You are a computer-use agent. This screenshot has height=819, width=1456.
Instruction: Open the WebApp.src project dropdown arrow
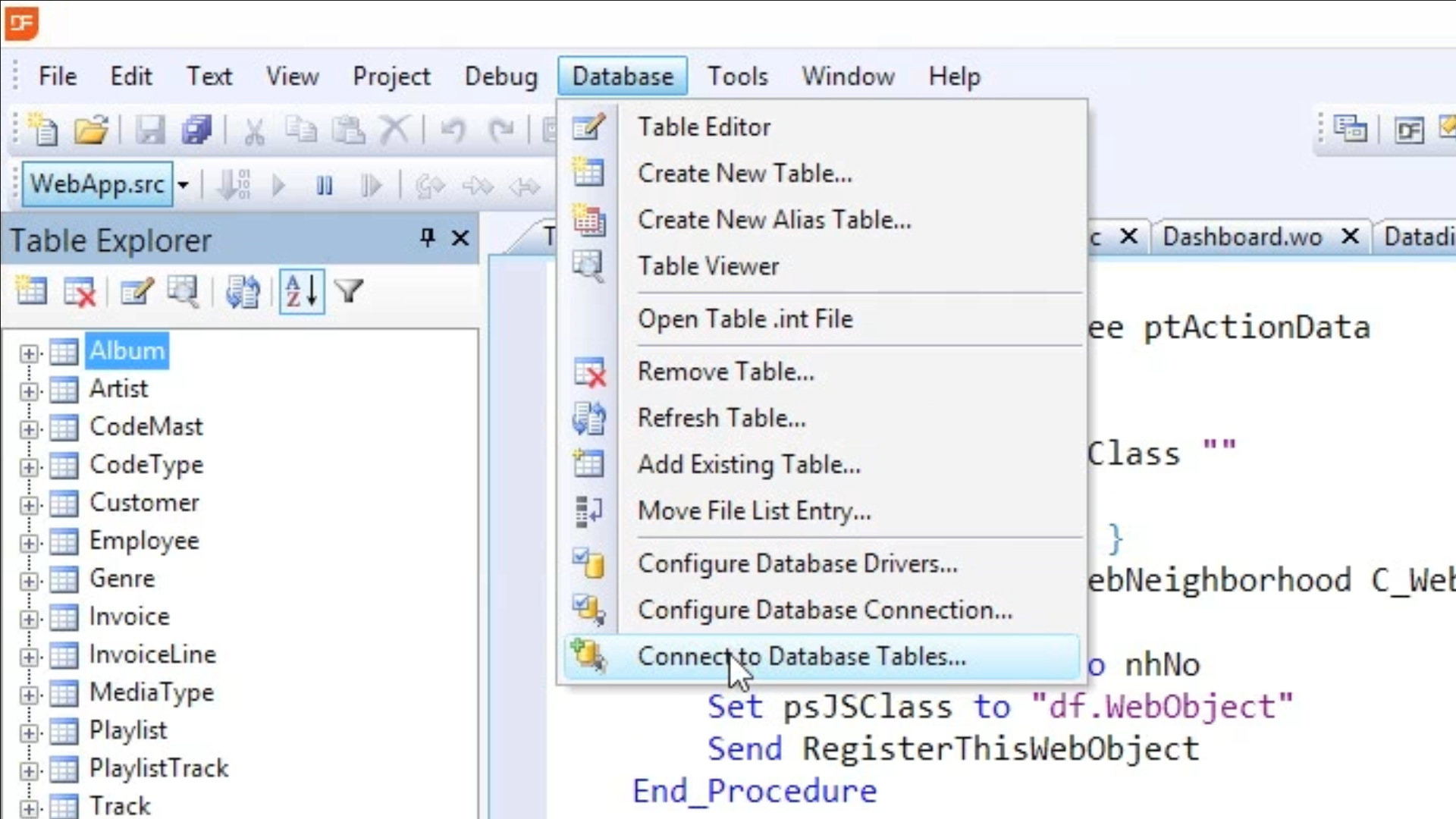183,185
